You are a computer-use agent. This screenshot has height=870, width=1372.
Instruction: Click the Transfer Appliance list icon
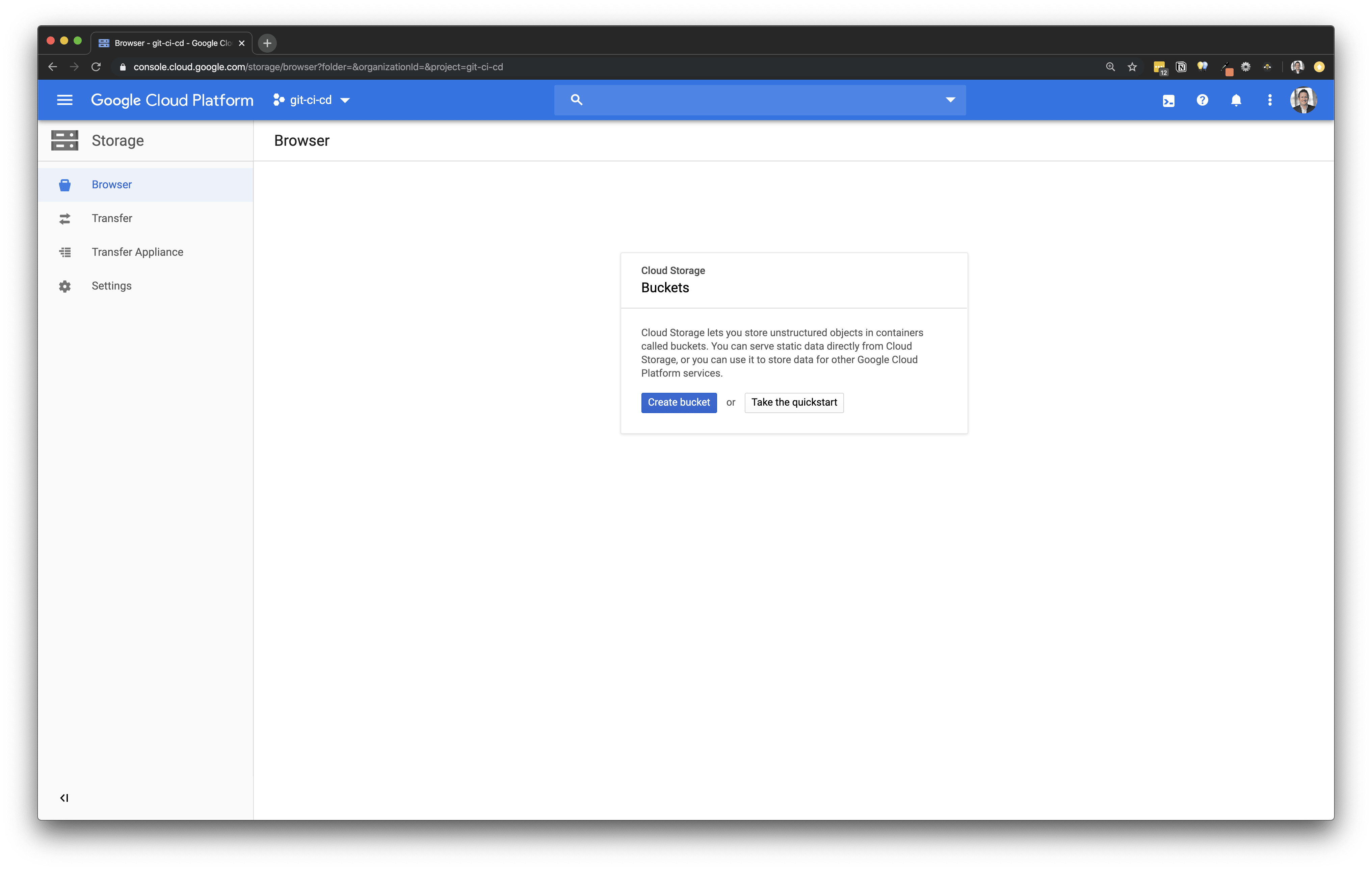click(65, 252)
